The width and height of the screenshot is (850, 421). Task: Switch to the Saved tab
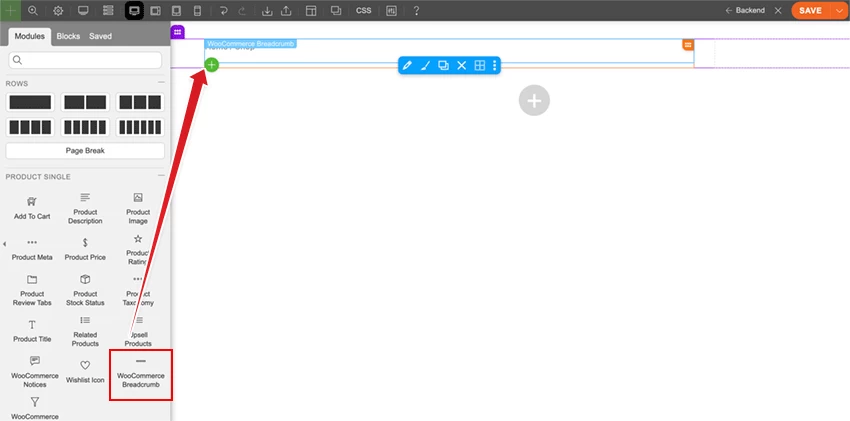click(100, 36)
